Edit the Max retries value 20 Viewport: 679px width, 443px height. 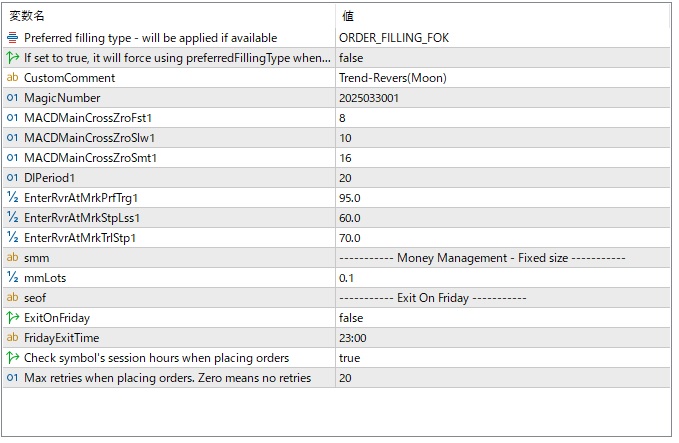click(345, 378)
